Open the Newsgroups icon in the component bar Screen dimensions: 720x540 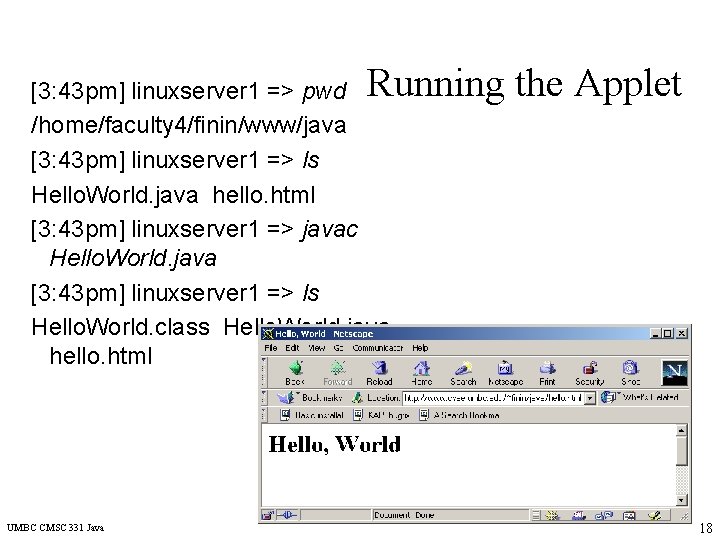pyautogui.click(x=604, y=516)
